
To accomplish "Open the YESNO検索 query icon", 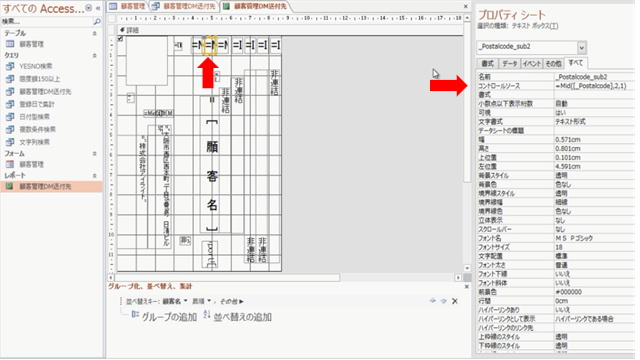I will point(10,66).
